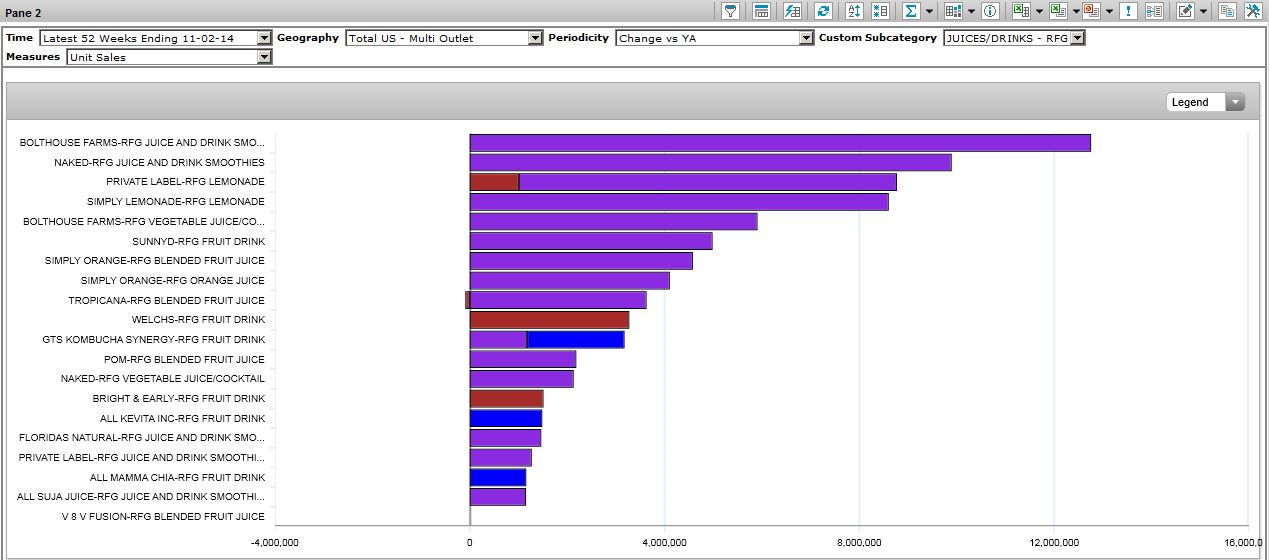
Task: Click the filter funnel icon
Action: click(x=731, y=11)
